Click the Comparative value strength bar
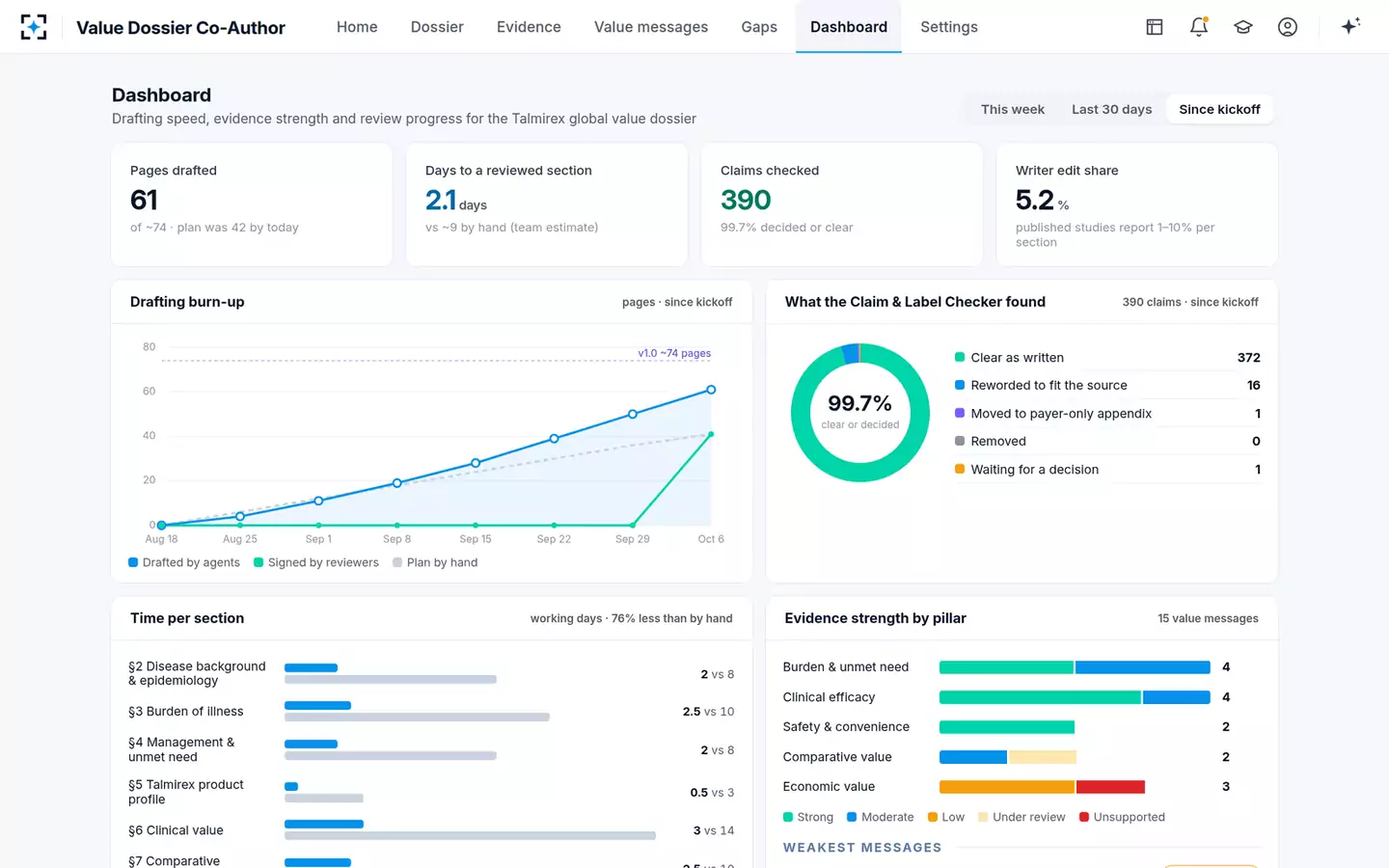The width and height of the screenshot is (1389, 868). [1008, 757]
